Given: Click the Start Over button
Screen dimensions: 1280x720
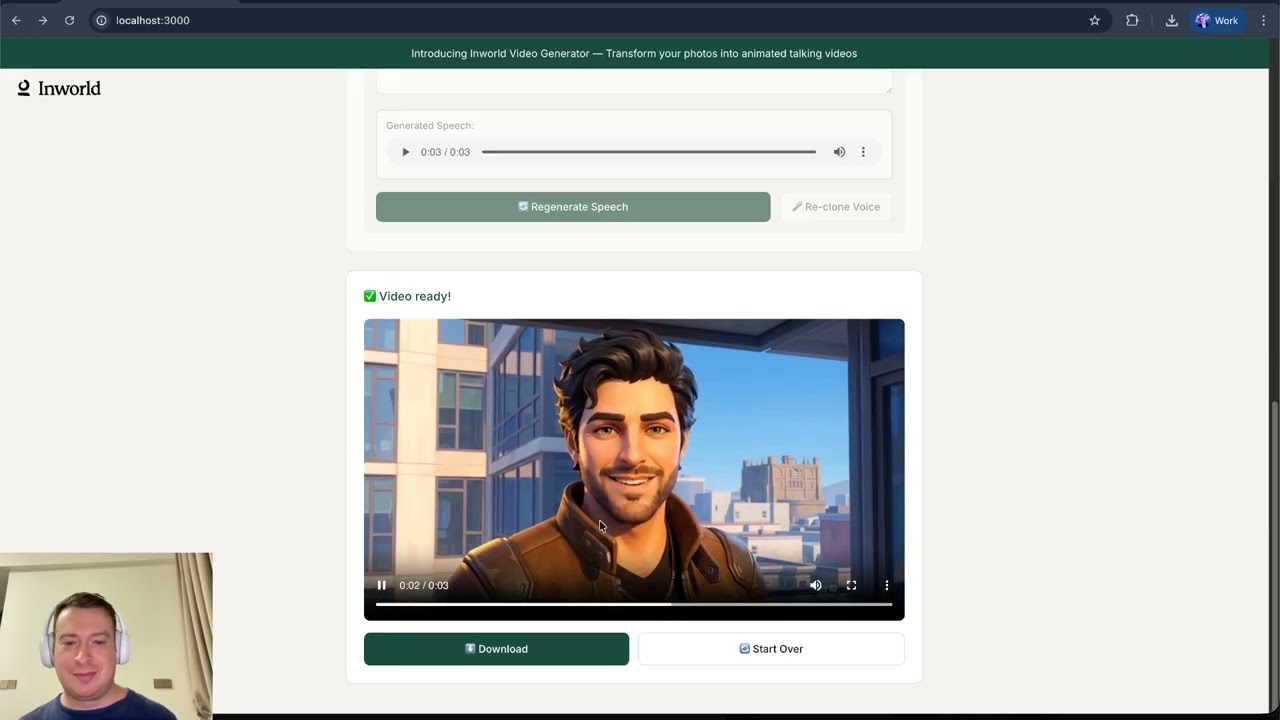Looking at the screenshot, I should point(771,649).
